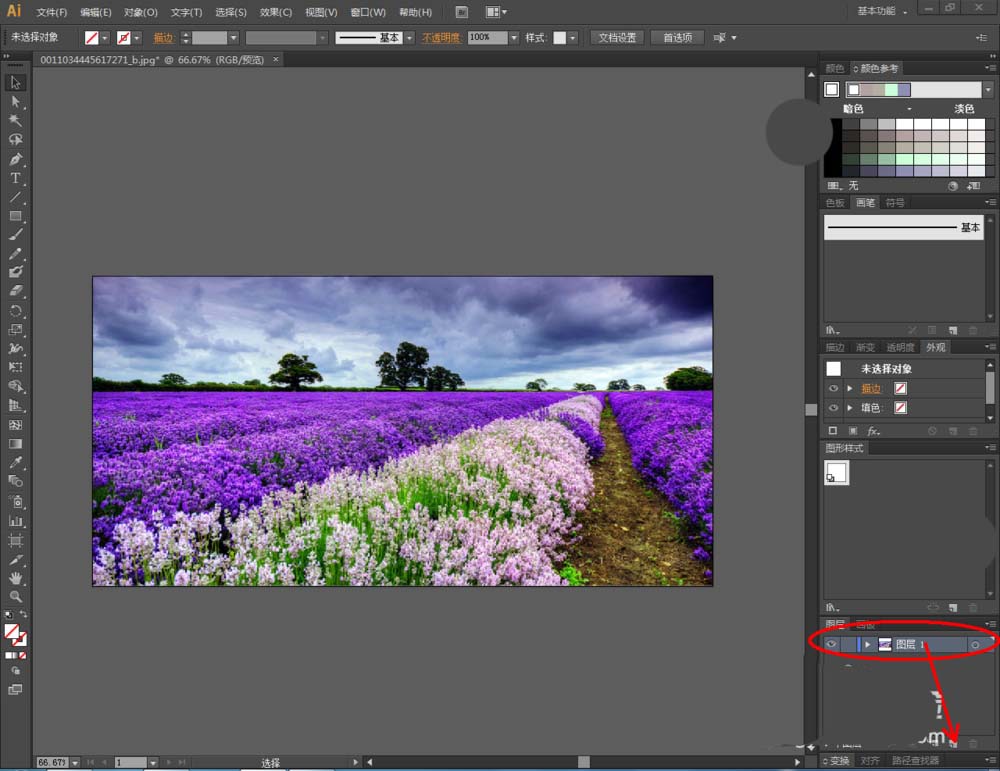Select the Perspective Grid tool
1000x771 pixels.
pyautogui.click(x=15, y=406)
